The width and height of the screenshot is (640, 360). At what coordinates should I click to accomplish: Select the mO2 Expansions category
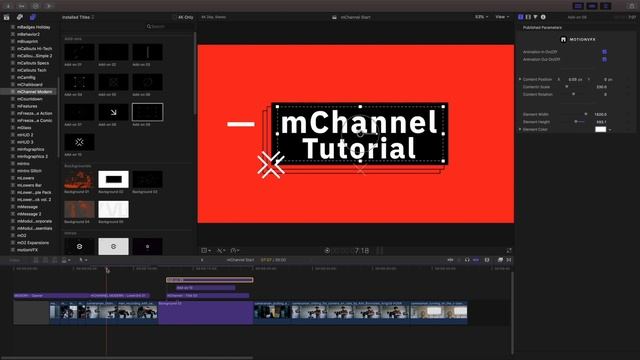click(x=32, y=242)
